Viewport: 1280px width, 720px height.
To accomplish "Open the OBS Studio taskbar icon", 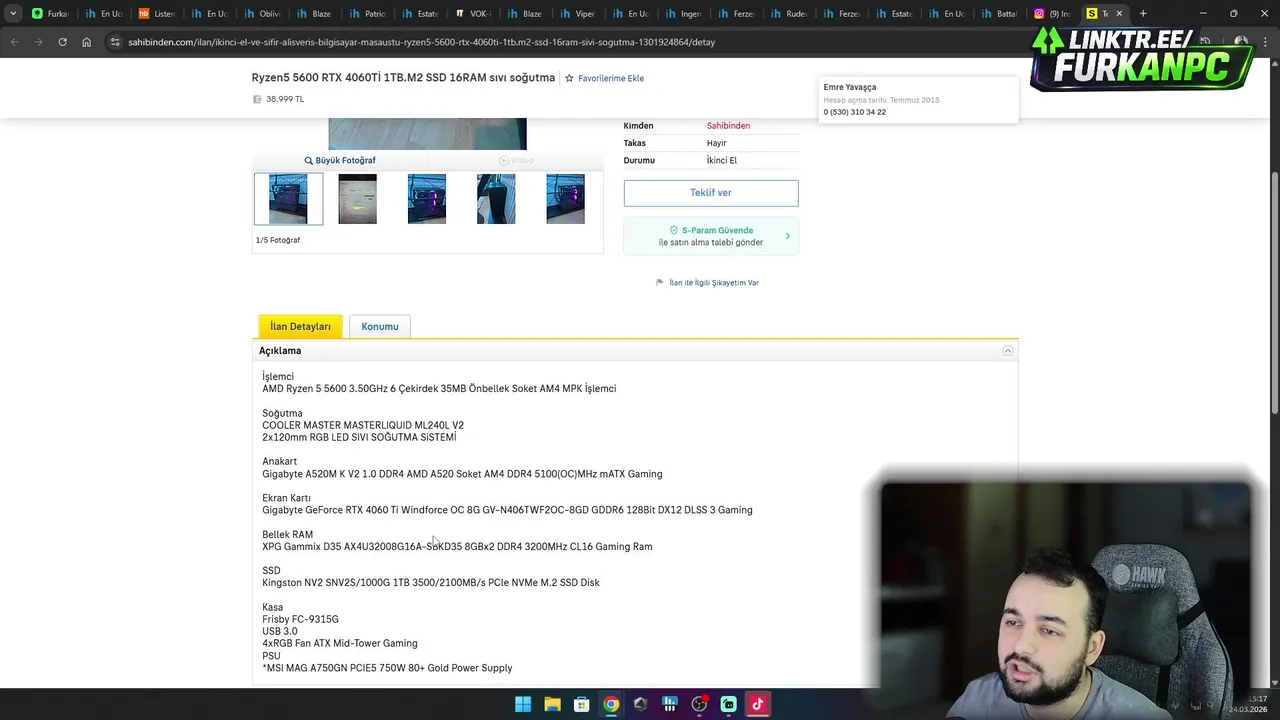I will pyautogui.click(x=699, y=704).
